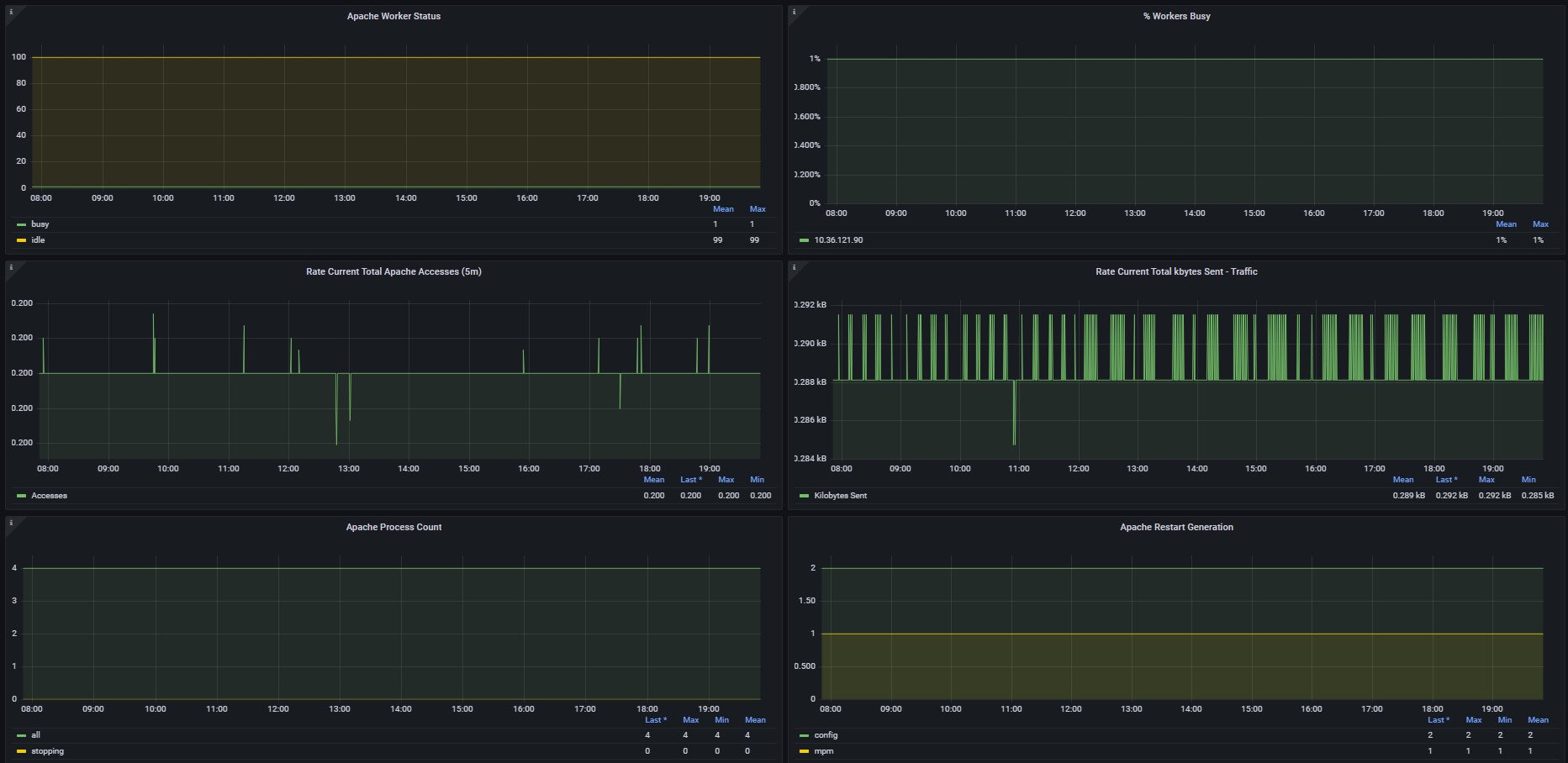The width and height of the screenshot is (1568, 763).
Task: Click the info icon on Apache Process Count panel
Action: (x=11, y=523)
